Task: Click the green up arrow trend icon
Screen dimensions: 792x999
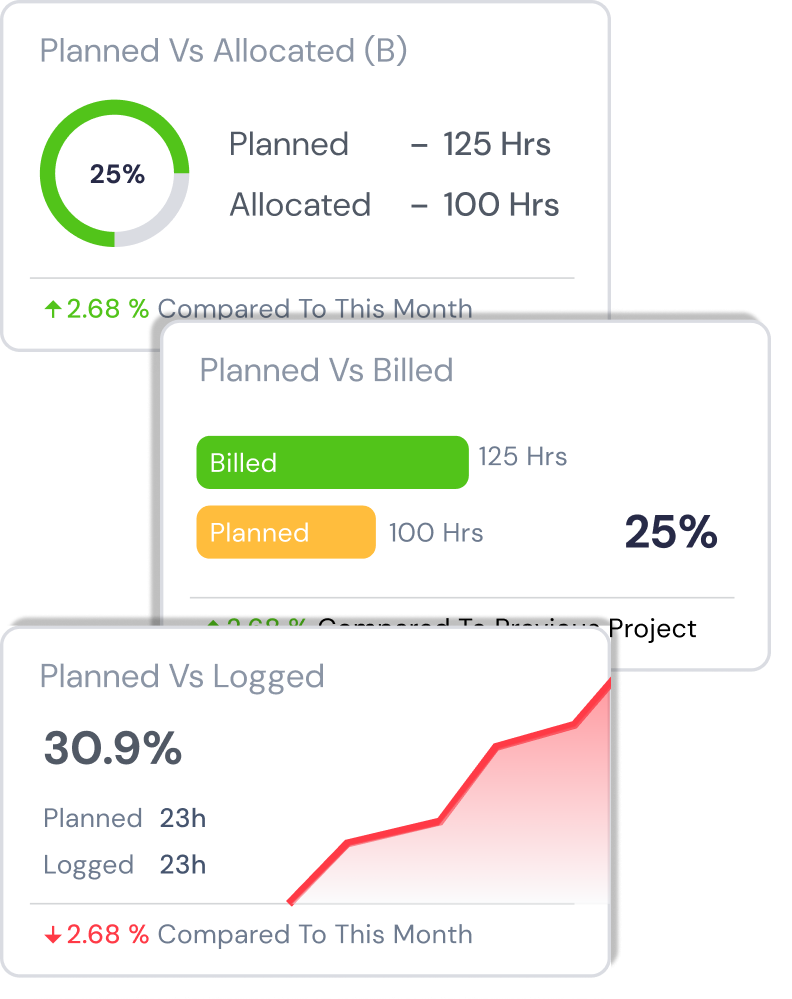Action: pos(53,309)
